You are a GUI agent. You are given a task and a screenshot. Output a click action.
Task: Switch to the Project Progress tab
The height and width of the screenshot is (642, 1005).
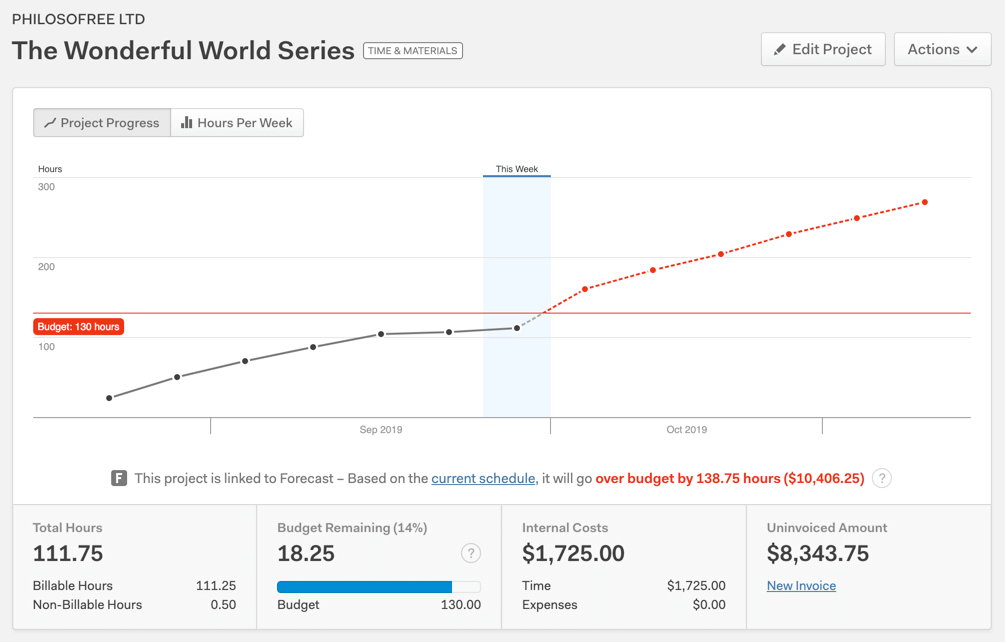(102, 123)
